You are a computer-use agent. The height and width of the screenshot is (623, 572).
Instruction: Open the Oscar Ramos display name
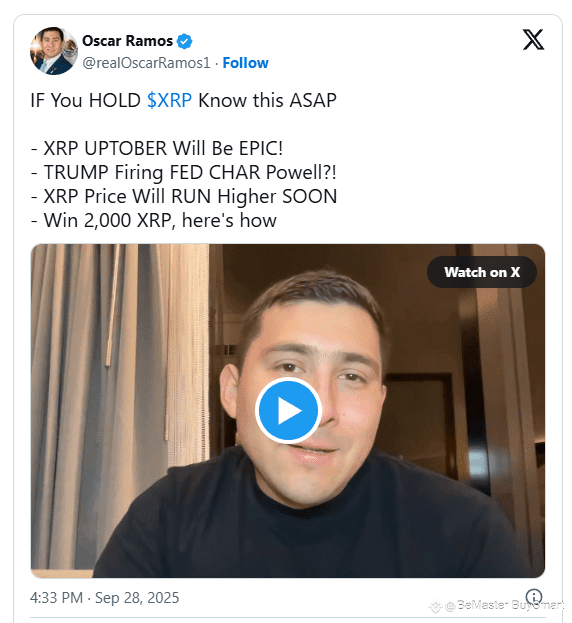(128, 41)
